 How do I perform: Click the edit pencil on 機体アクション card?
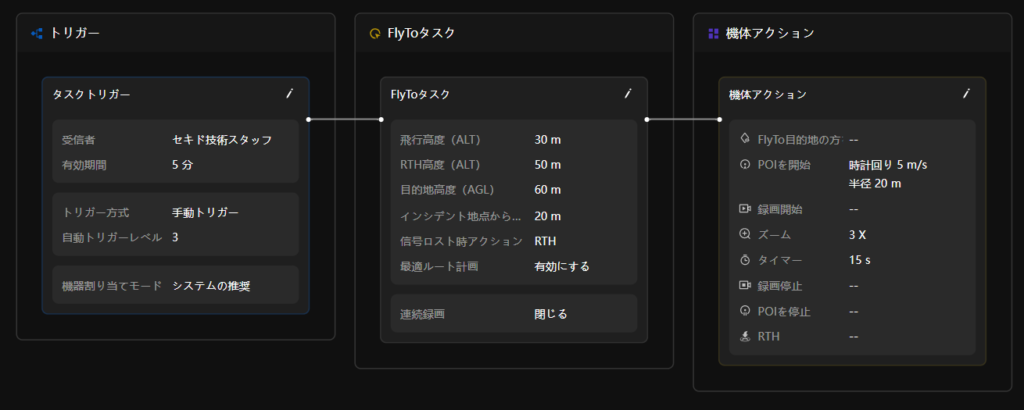[x=966, y=94]
